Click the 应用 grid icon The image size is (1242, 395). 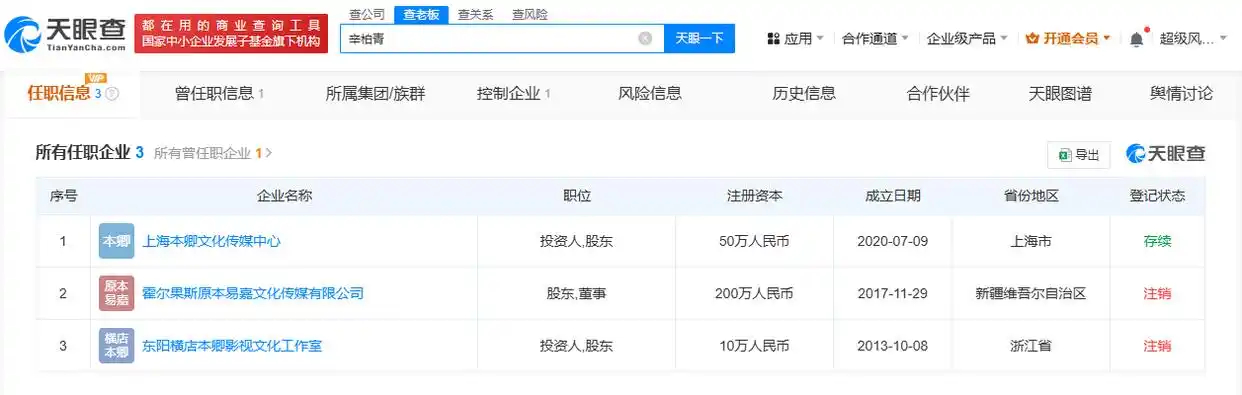pos(773,39)
